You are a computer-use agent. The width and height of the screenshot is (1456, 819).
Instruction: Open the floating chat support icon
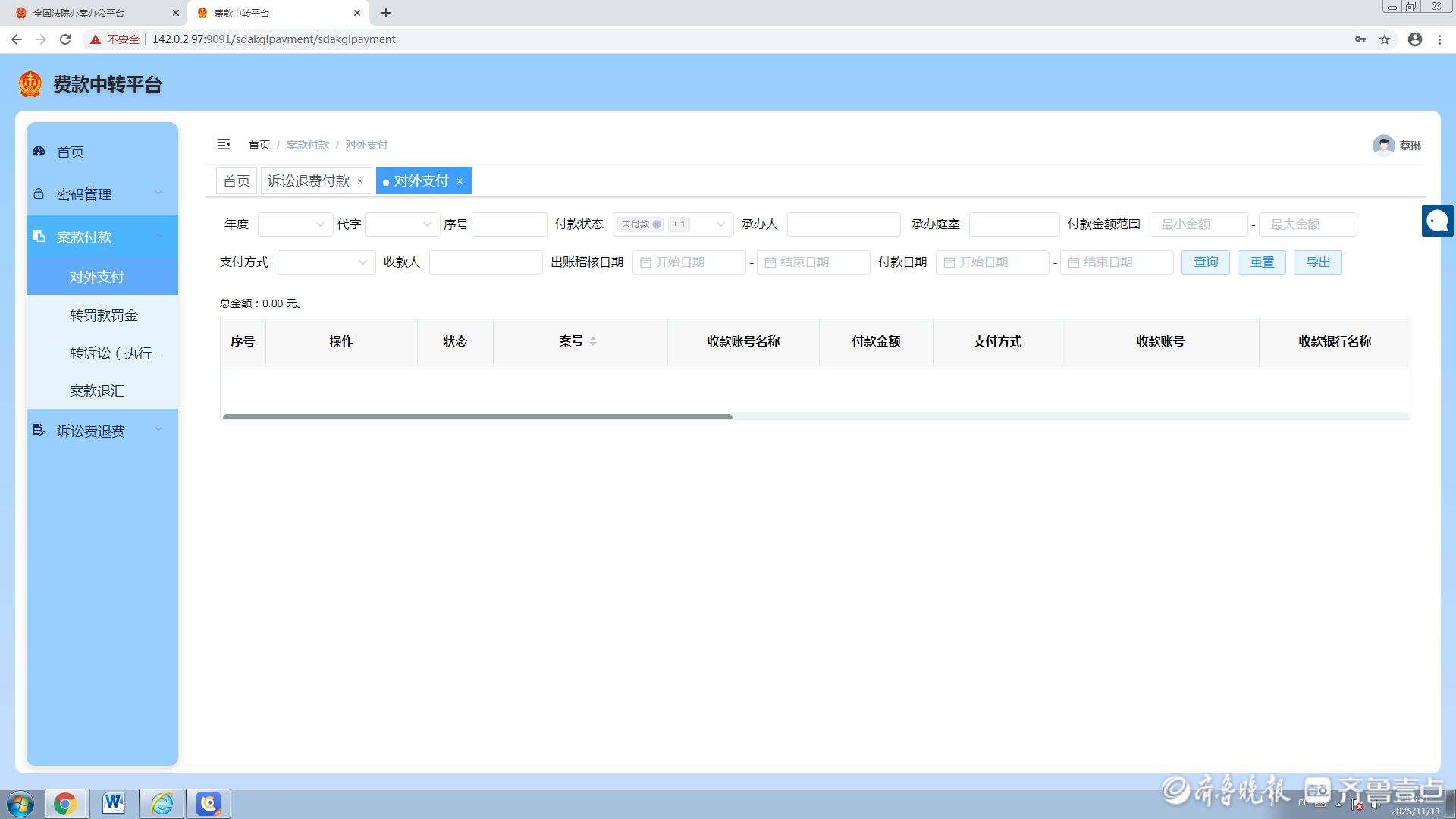tap(1437, 221)
